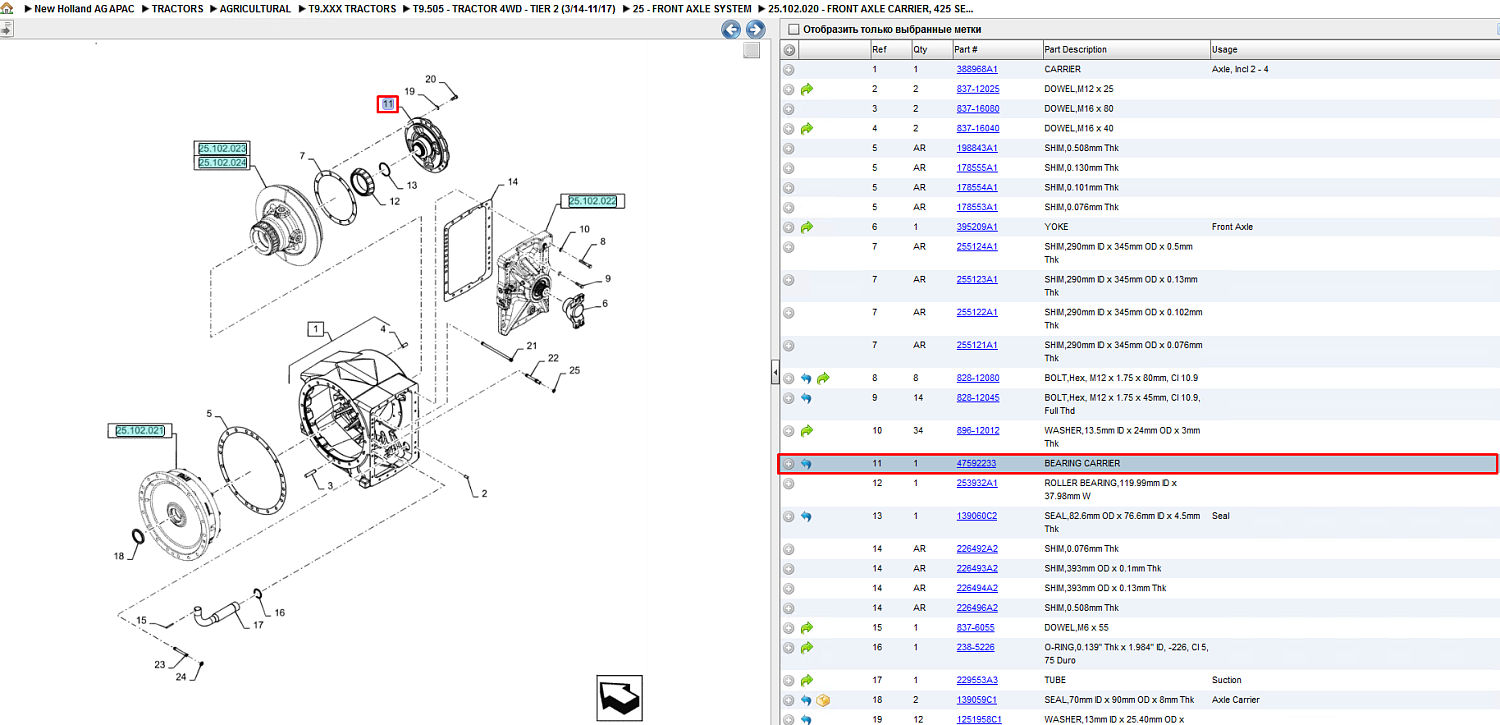1500x725 pixels.
Task: Click the blue arrow on the 139059C1 row
Action: [x=806, y=700]
